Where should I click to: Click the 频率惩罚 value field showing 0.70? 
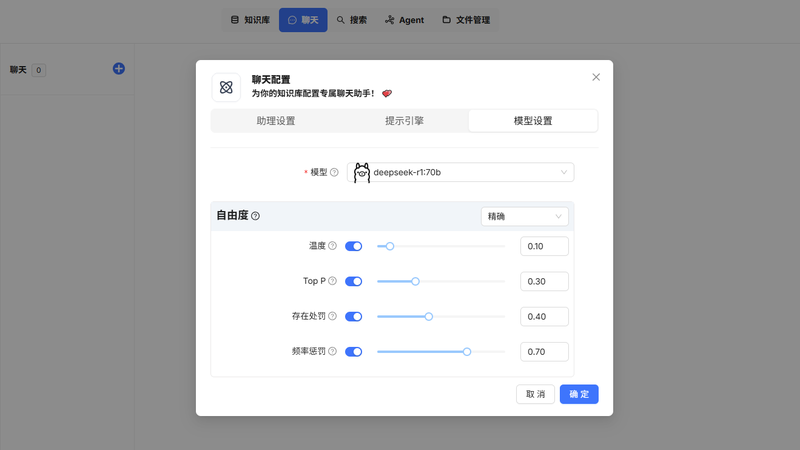tap(544, 352)
